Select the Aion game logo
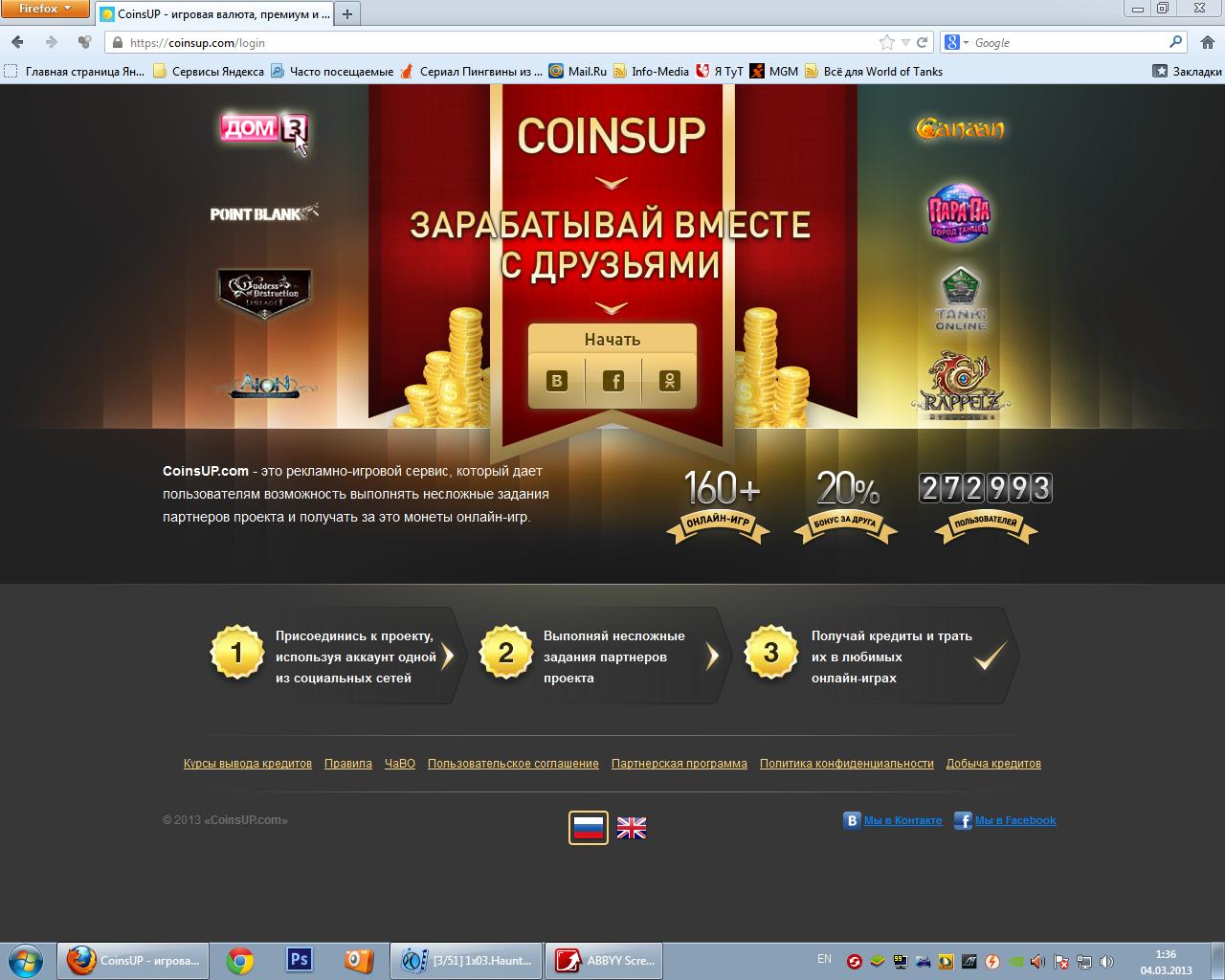1225x980 pixels. (263, 386)
